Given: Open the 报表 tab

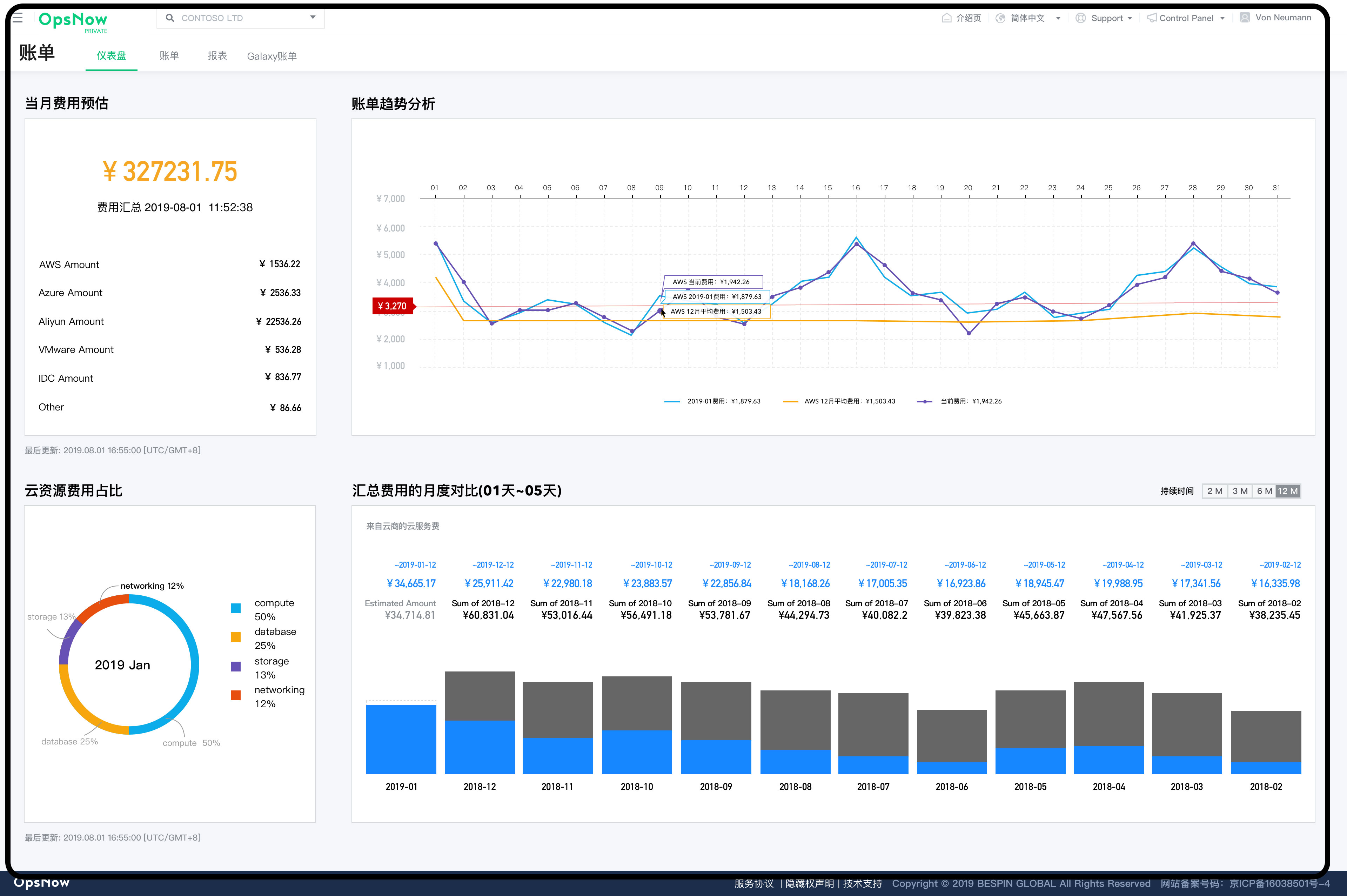Looking at the screenshot, I should [x=217, y=55].
